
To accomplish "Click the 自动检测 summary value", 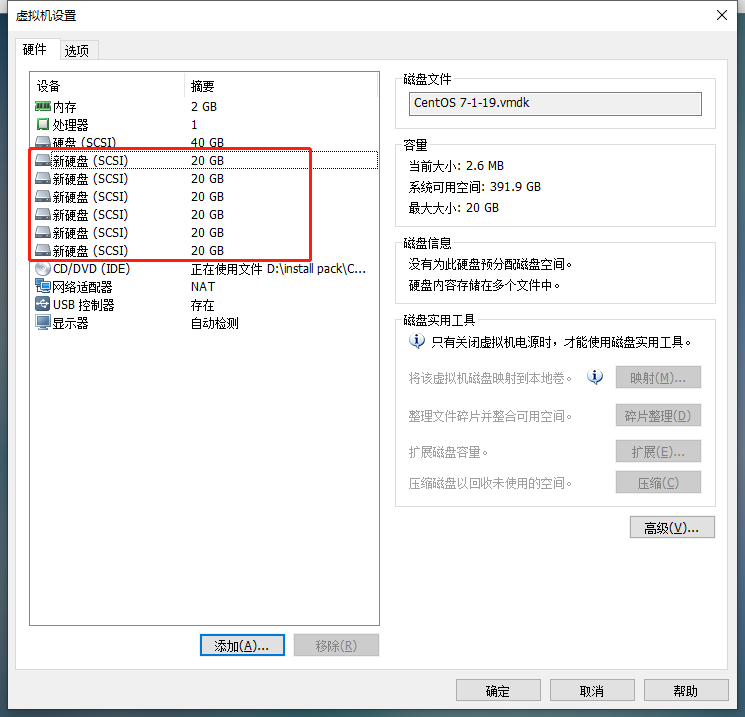I will pos(215,323).
